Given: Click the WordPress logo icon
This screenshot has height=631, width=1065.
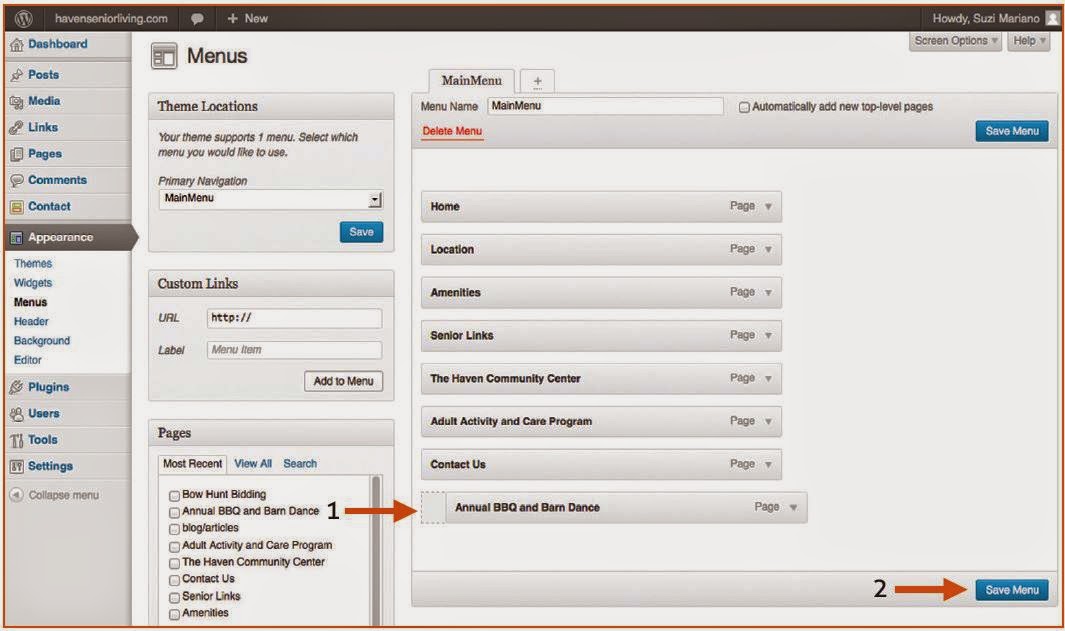Looking at the screenshot, I should coord(23,18).
